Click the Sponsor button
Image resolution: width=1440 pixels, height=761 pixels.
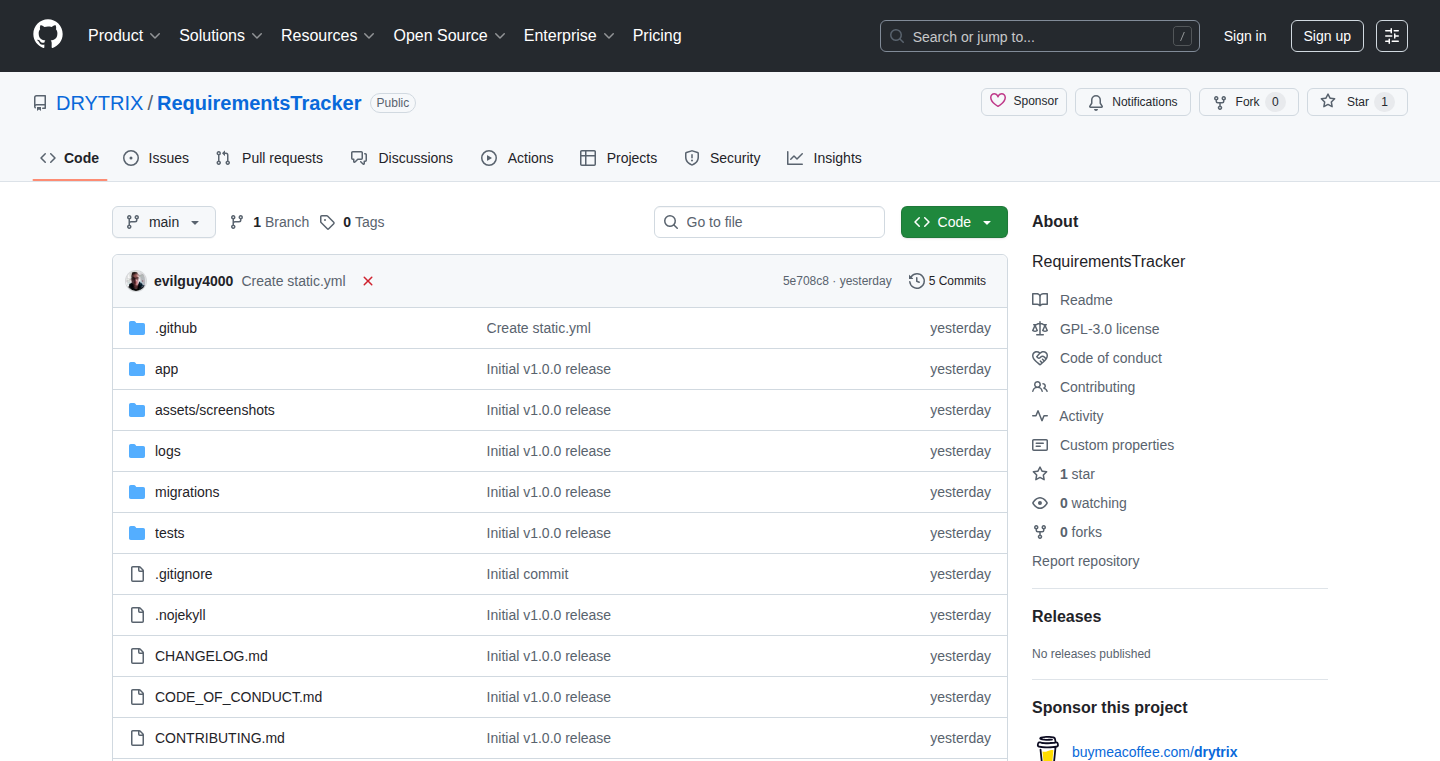pyautogui.click(x=1024, y=102)
